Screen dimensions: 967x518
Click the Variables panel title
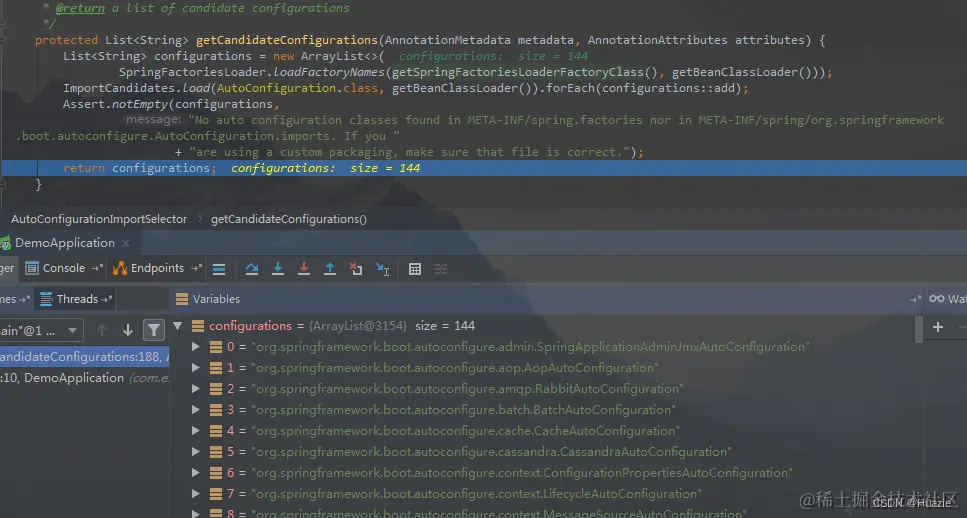click(216, 299)
